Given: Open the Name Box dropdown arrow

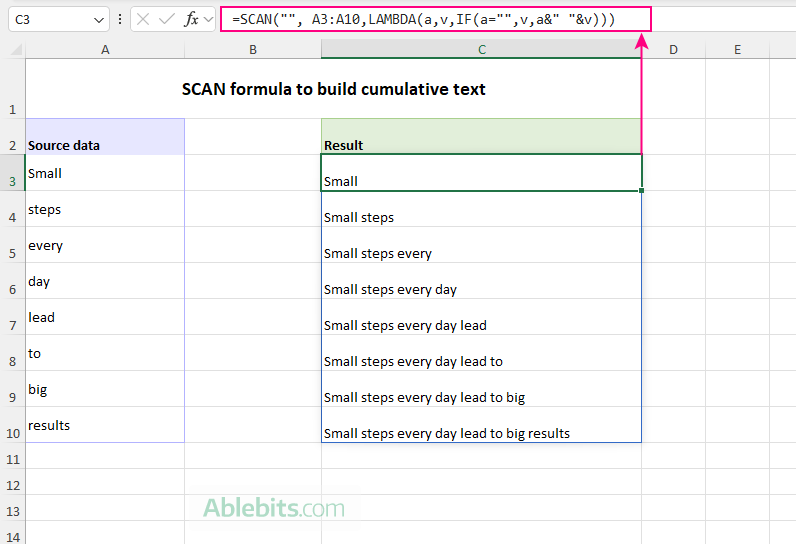Looking at the screenshot, I should point(98,20).
